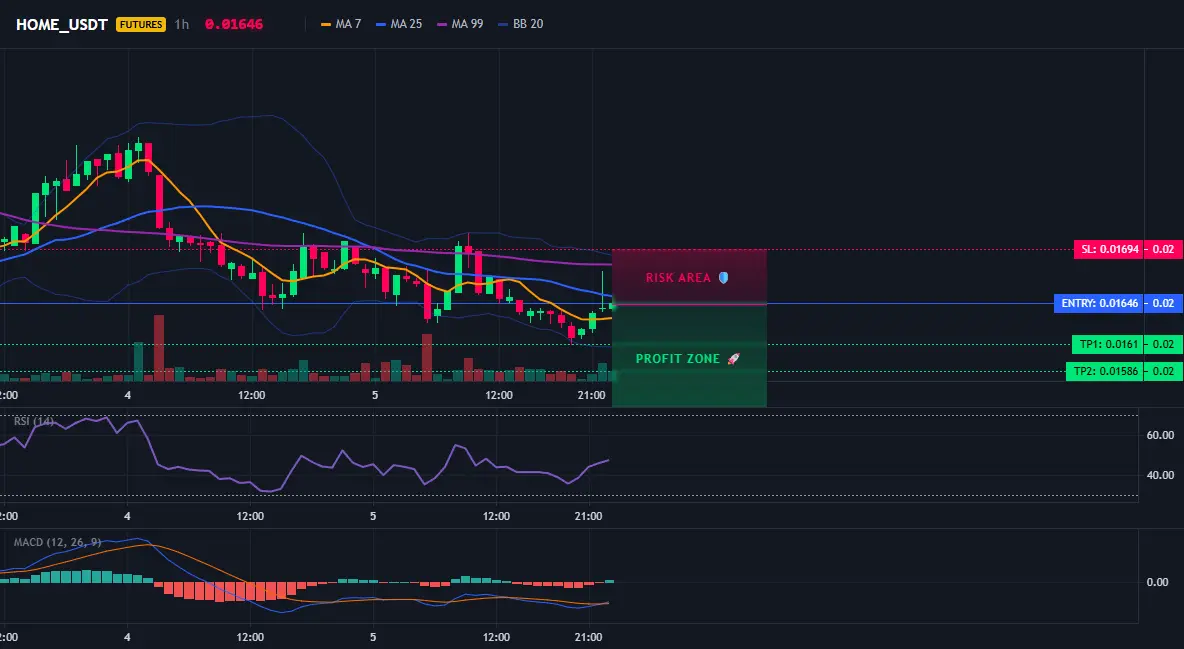
Task: Click the 21:00 time label on price chart
Action: pos(591,395)
